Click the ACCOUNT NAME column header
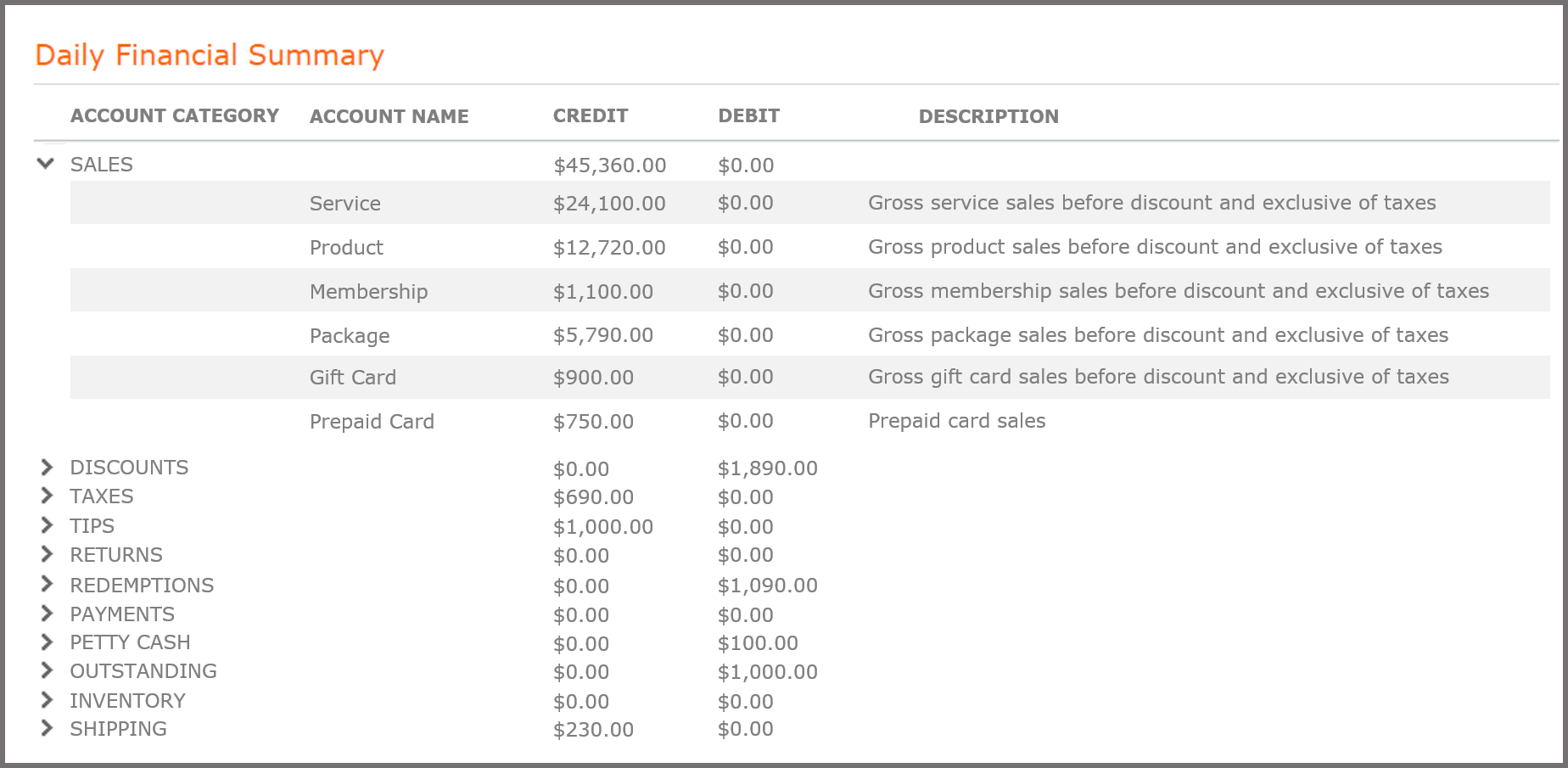 click(x=389, y=116)
